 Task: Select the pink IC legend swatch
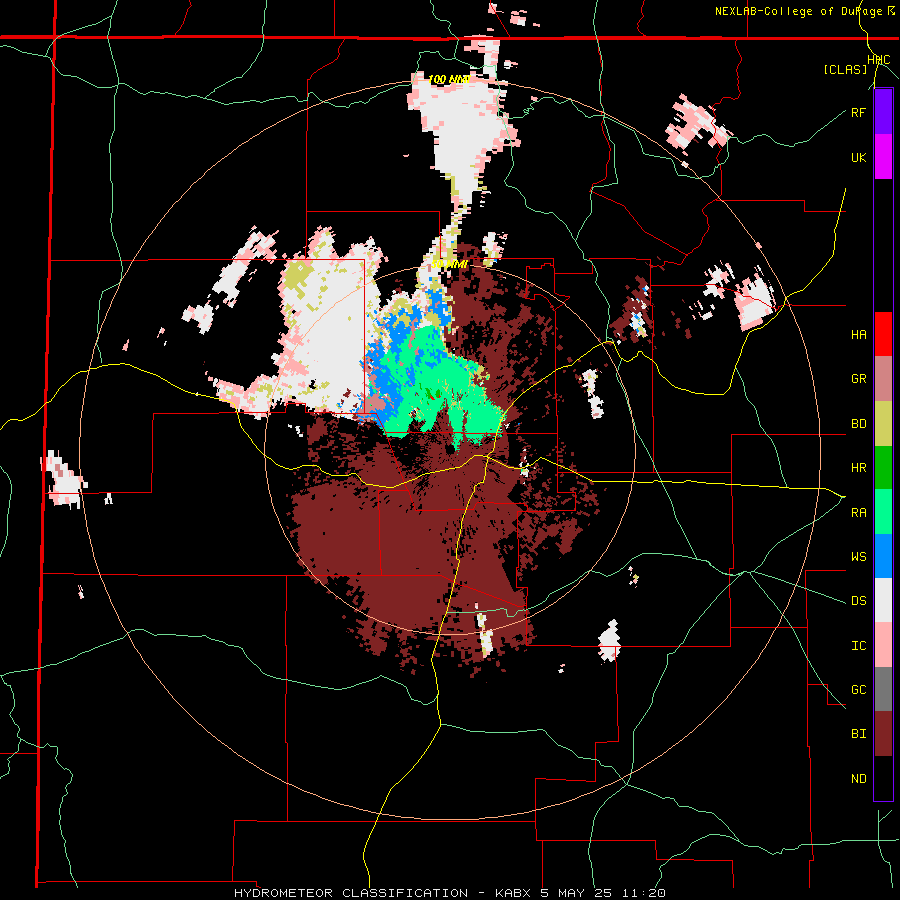[x=883, y=645]
